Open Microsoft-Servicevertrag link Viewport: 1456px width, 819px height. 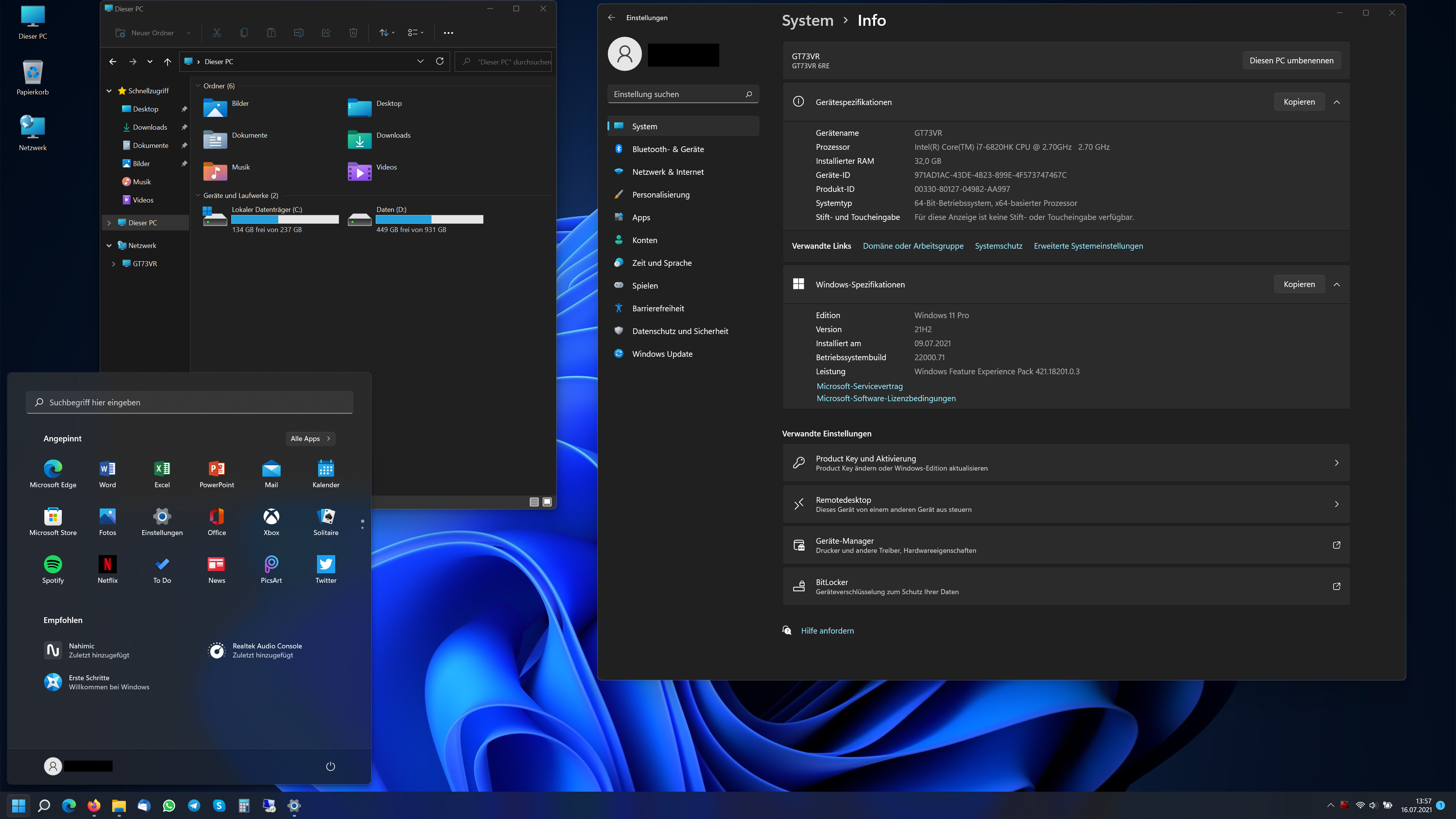(x=859, y=386)
